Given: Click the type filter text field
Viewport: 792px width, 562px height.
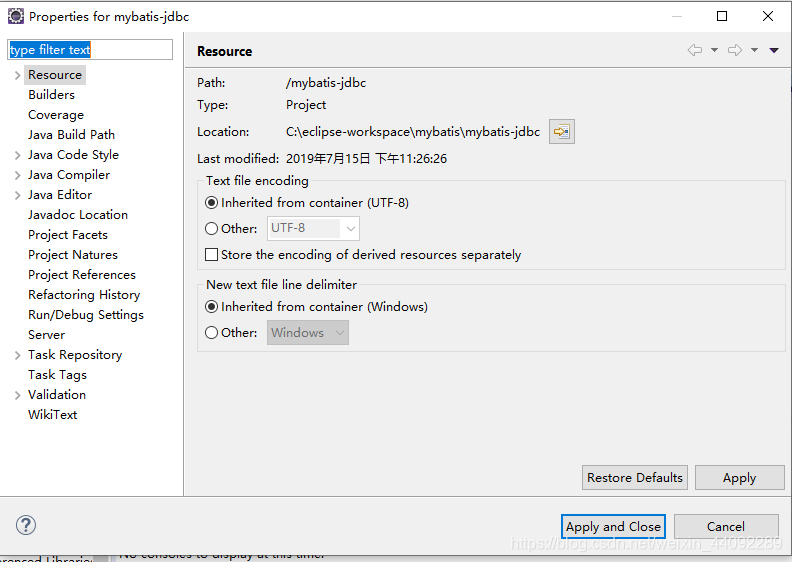Looking at the screenshot, I should [x=90, y=49].
